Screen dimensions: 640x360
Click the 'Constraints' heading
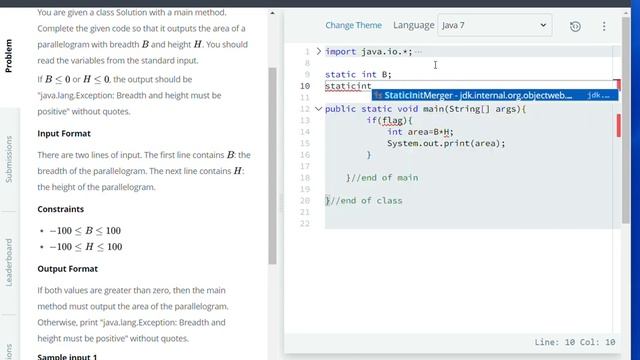60,209
